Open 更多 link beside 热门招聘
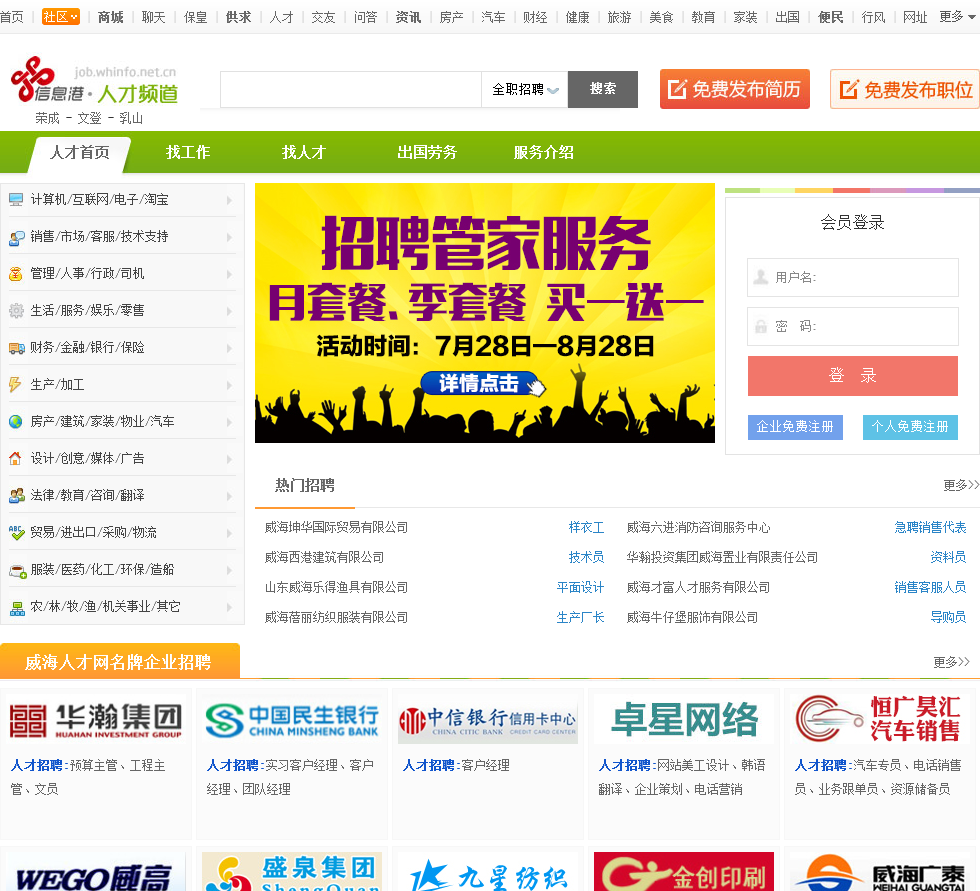Screen dimensions: 980x891 point(961,485)
